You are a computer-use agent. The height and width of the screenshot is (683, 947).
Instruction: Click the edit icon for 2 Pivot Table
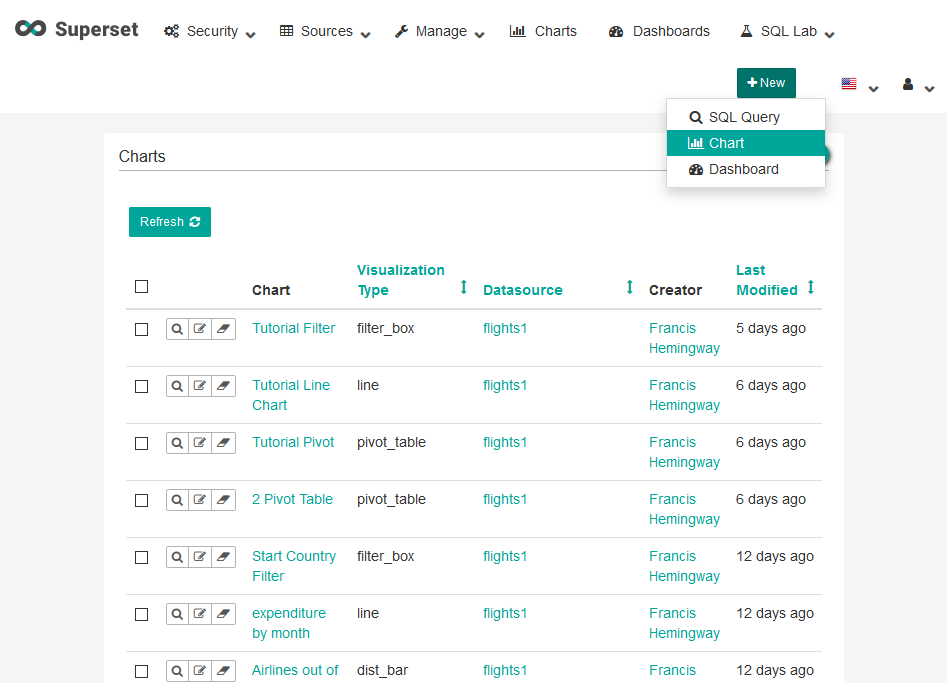click(x=201, y=500)
